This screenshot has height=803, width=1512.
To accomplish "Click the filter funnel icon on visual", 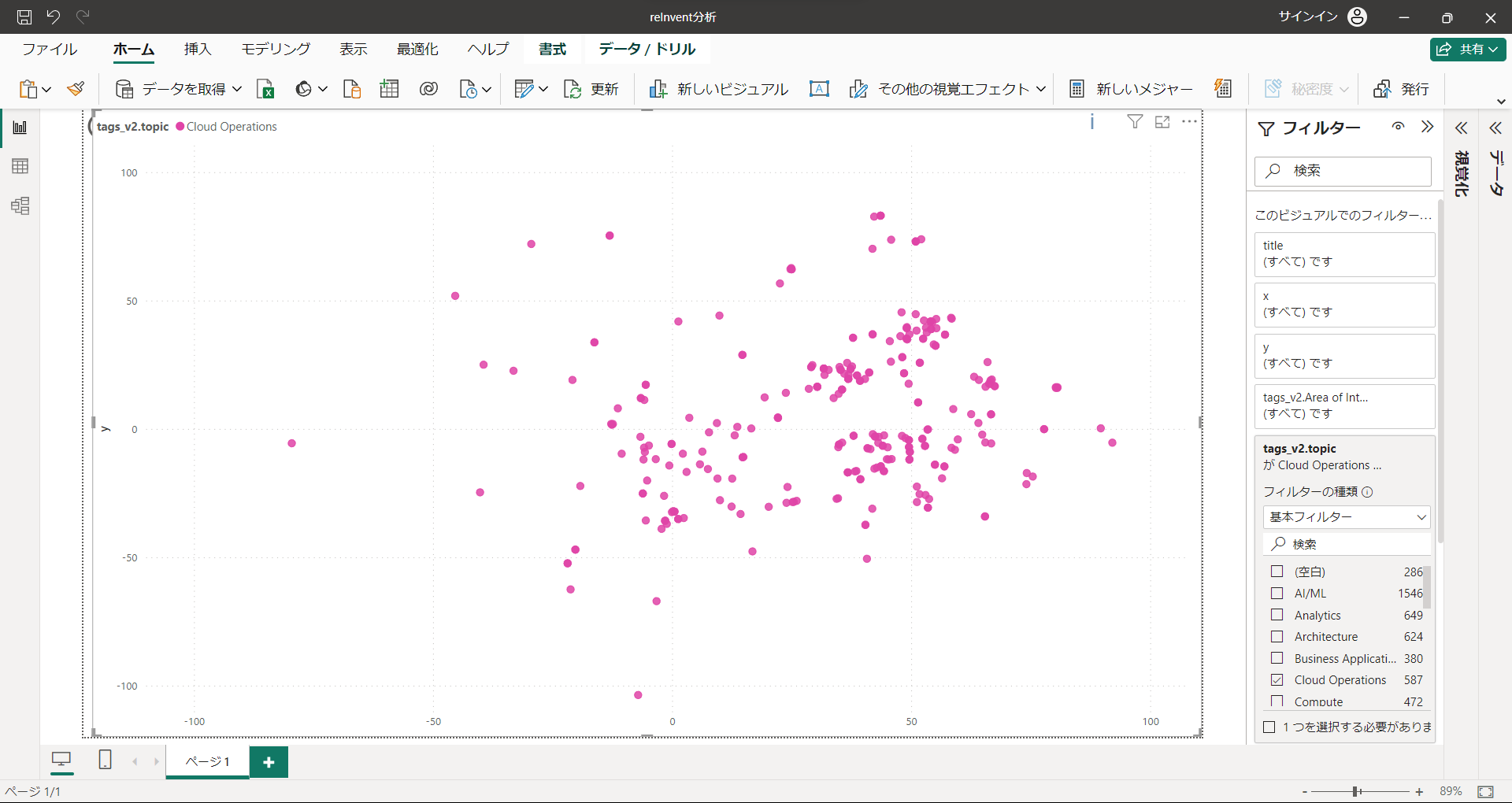I will click(x=1135, y=122).
